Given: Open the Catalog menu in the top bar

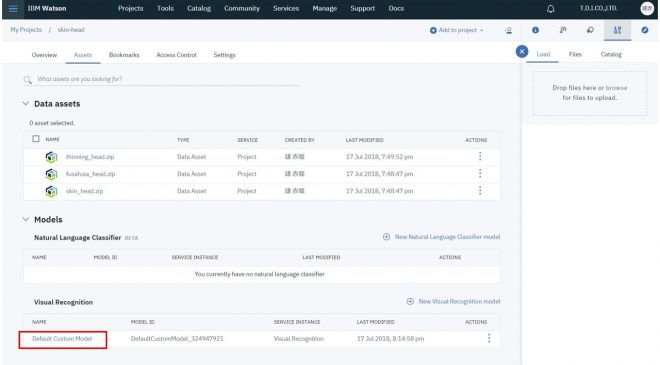Looking at the screenshot, I should 199,8.
